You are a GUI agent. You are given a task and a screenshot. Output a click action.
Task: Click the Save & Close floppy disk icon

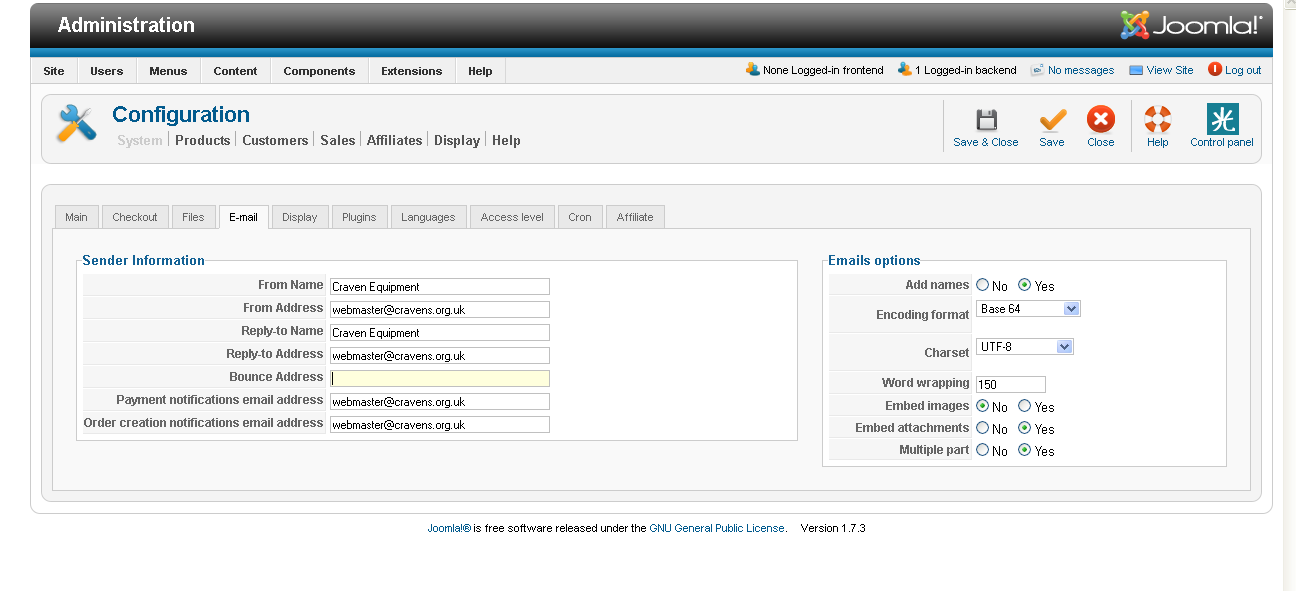[x=986, y=120]
